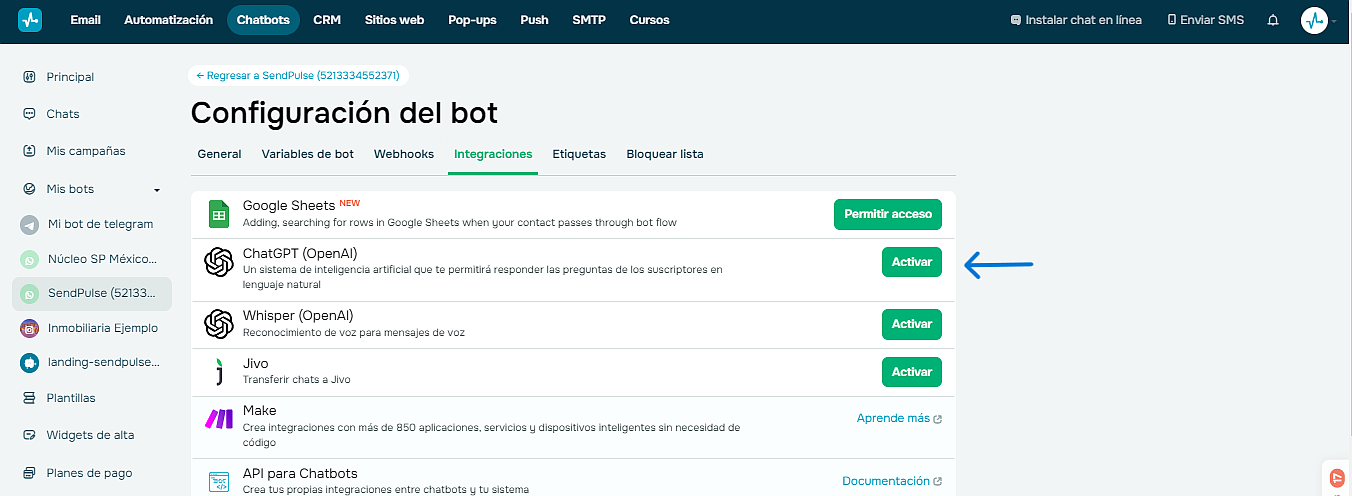Collapse the Mis bots dropdown arrow
The height and width of the screenshot is (496, 1352).
(156, 190)
